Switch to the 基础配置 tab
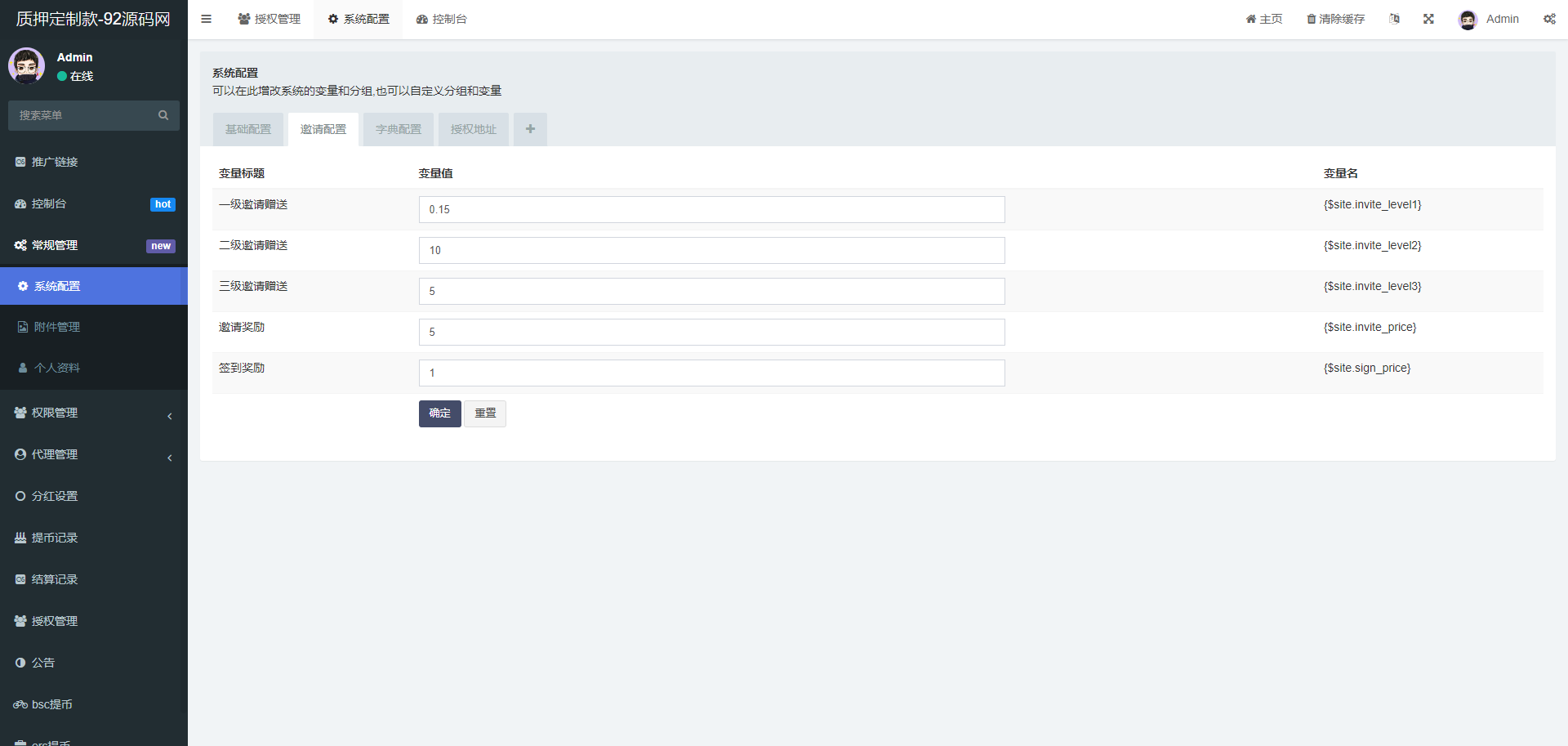 (248, 129)
